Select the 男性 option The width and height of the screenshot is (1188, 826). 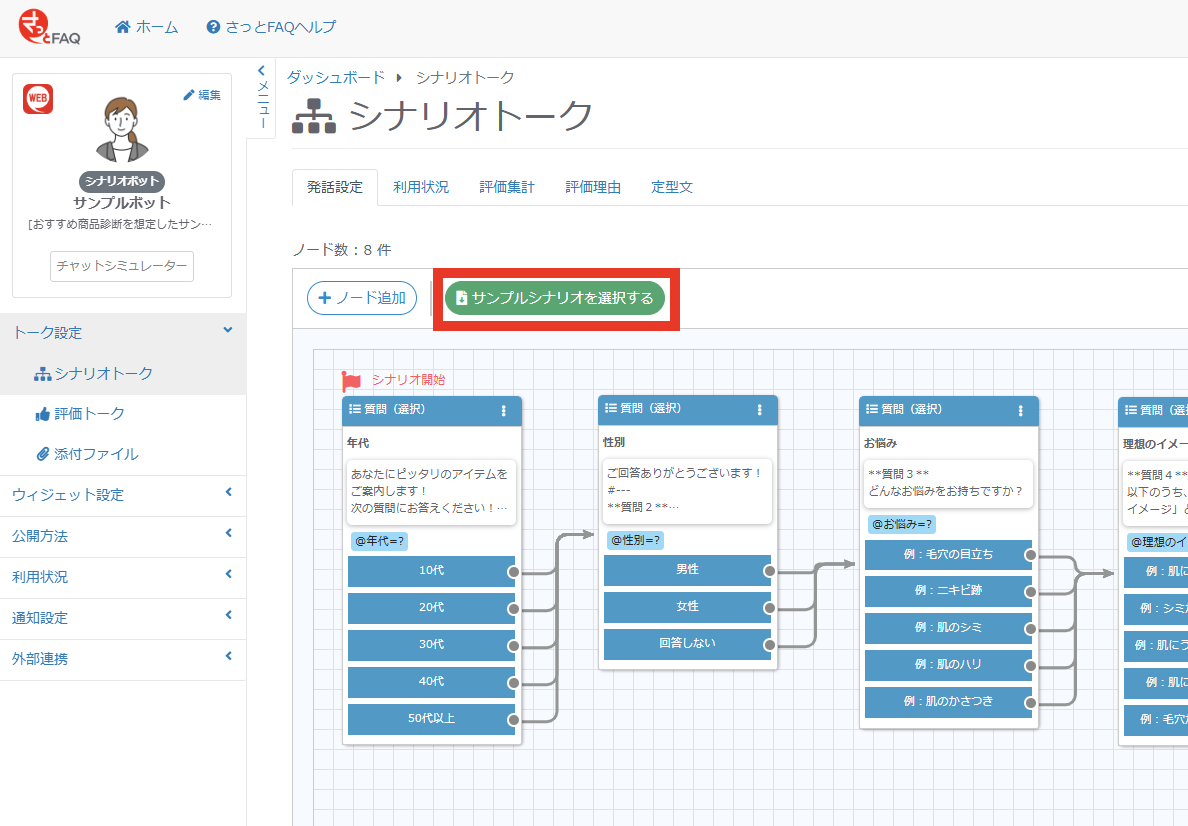coord(687,570)
